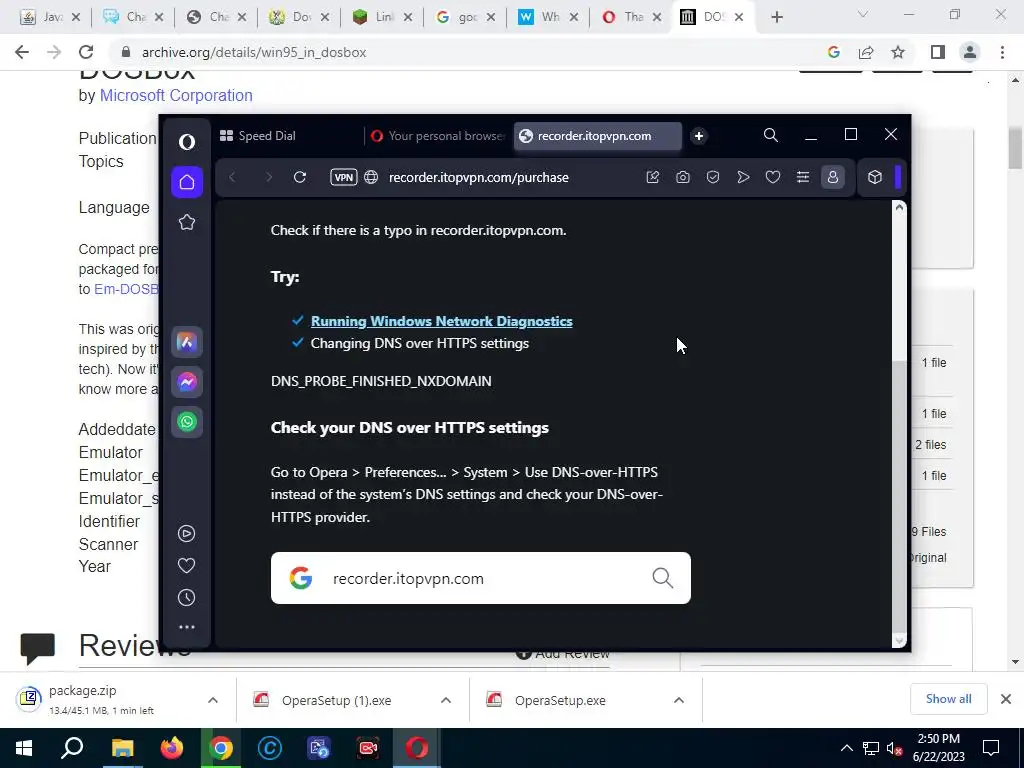Toggle the VPN badge in Opera address bar
Screen dimensions: 1024x768
click(x=344, y=177)
